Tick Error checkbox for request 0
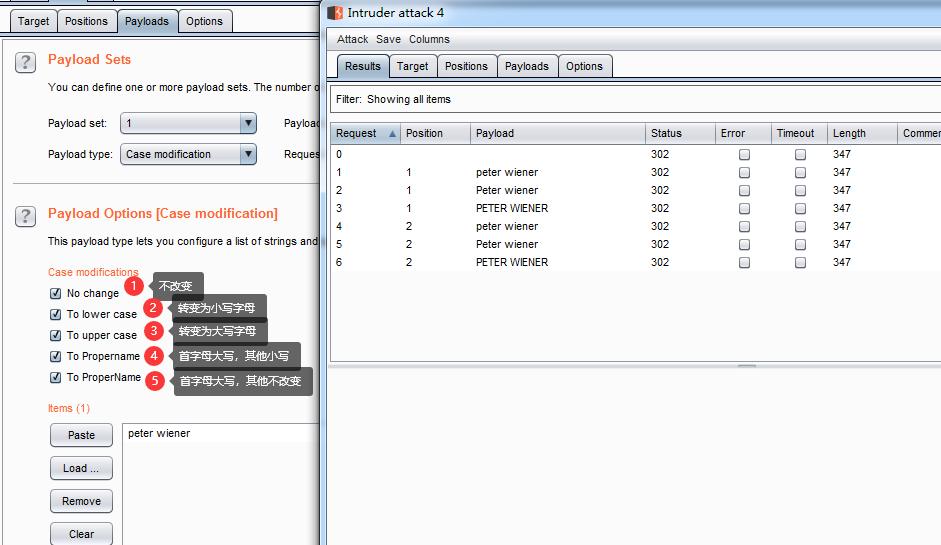This screenshot has height=545, width=941. pyautogui.click(x=744, y=155)
